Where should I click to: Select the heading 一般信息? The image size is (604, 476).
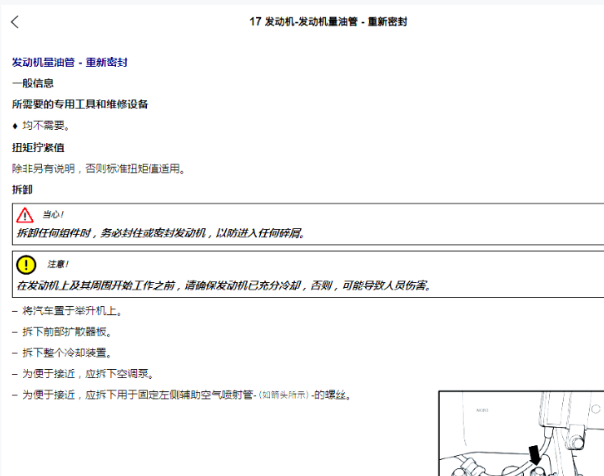pyautogui.click(x=33, y=83)
